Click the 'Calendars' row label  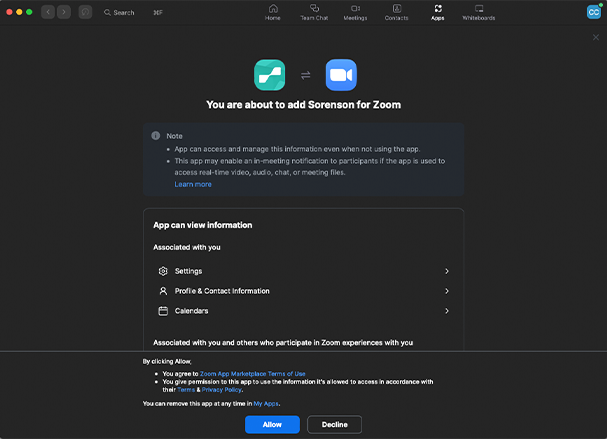point(191,311)
